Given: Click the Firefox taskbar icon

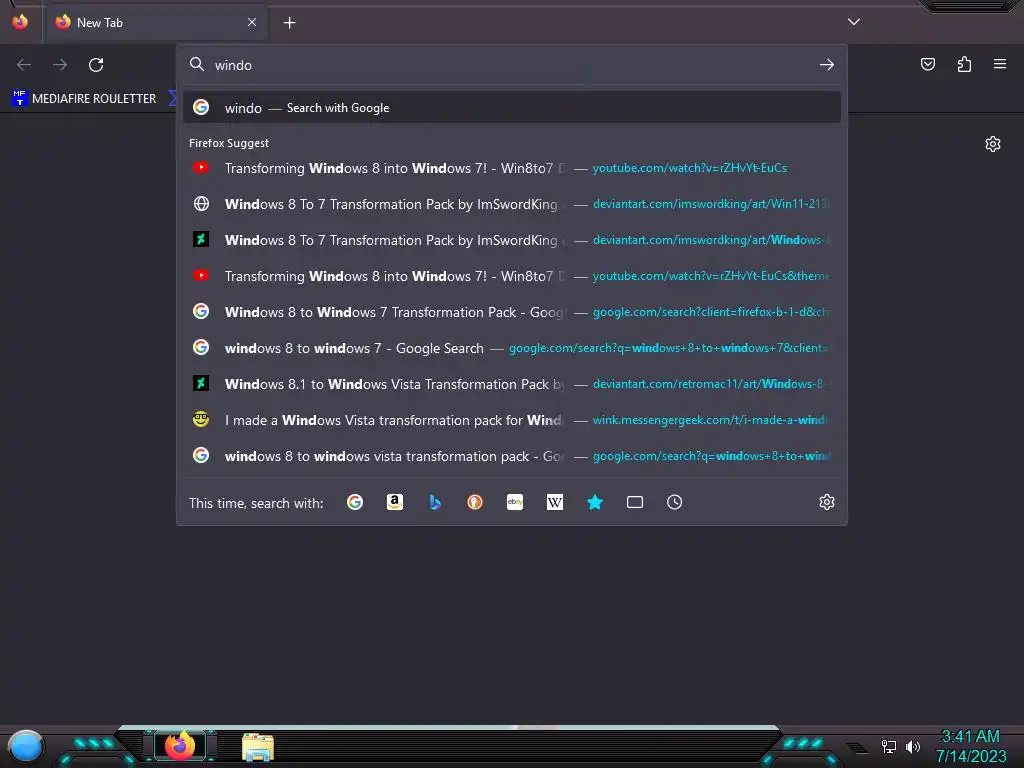Looking at the screenshot, I should coord(180,745).
